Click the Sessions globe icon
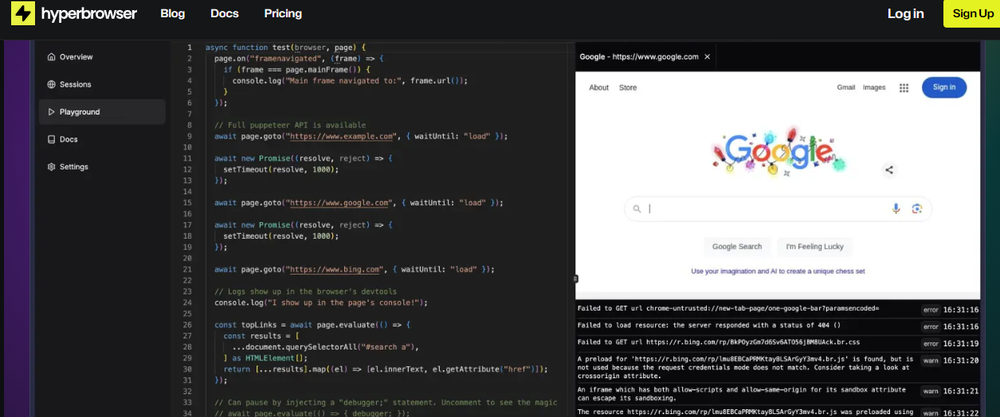Image resolution: width=1000 pixels, height=417 pixels. [51, 84]
